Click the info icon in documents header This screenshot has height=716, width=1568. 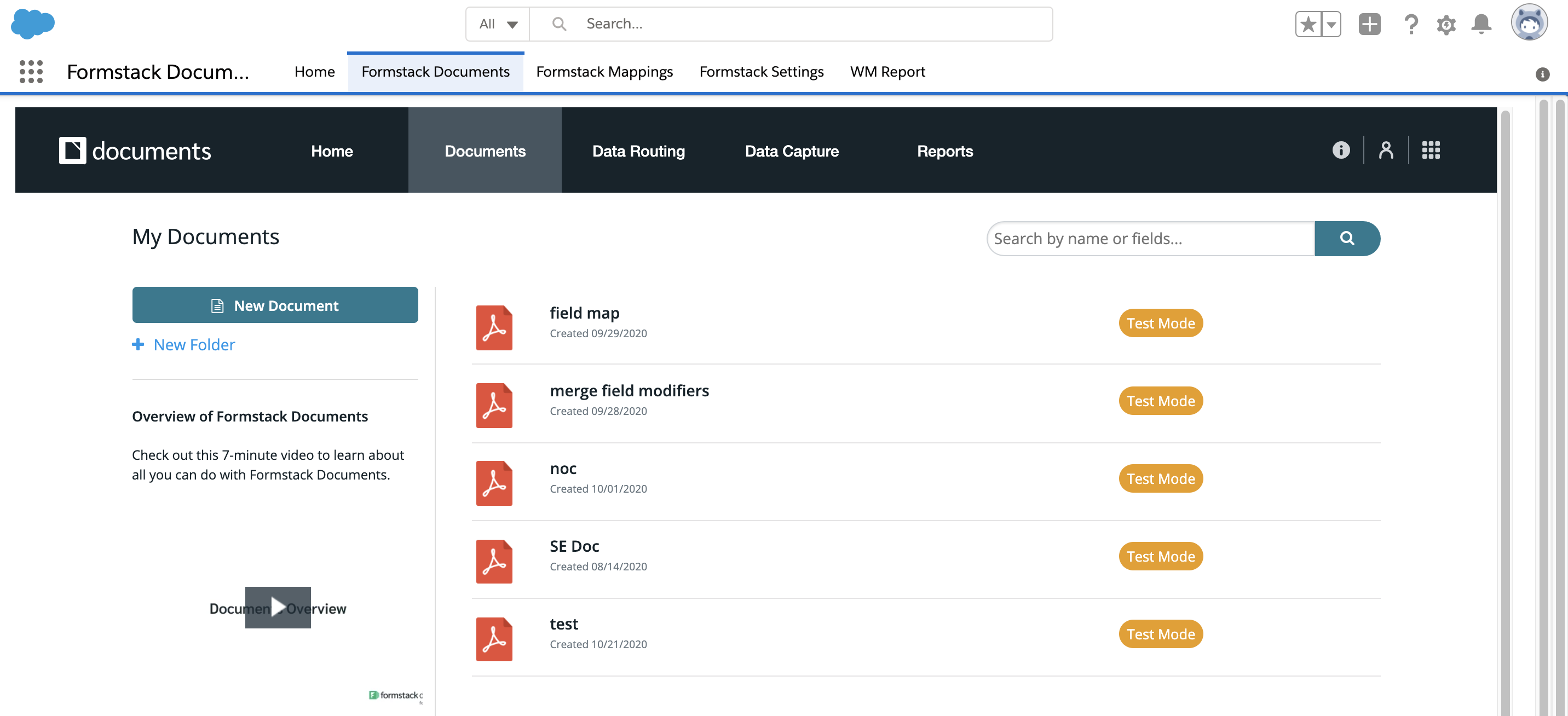coord(1340,151)
